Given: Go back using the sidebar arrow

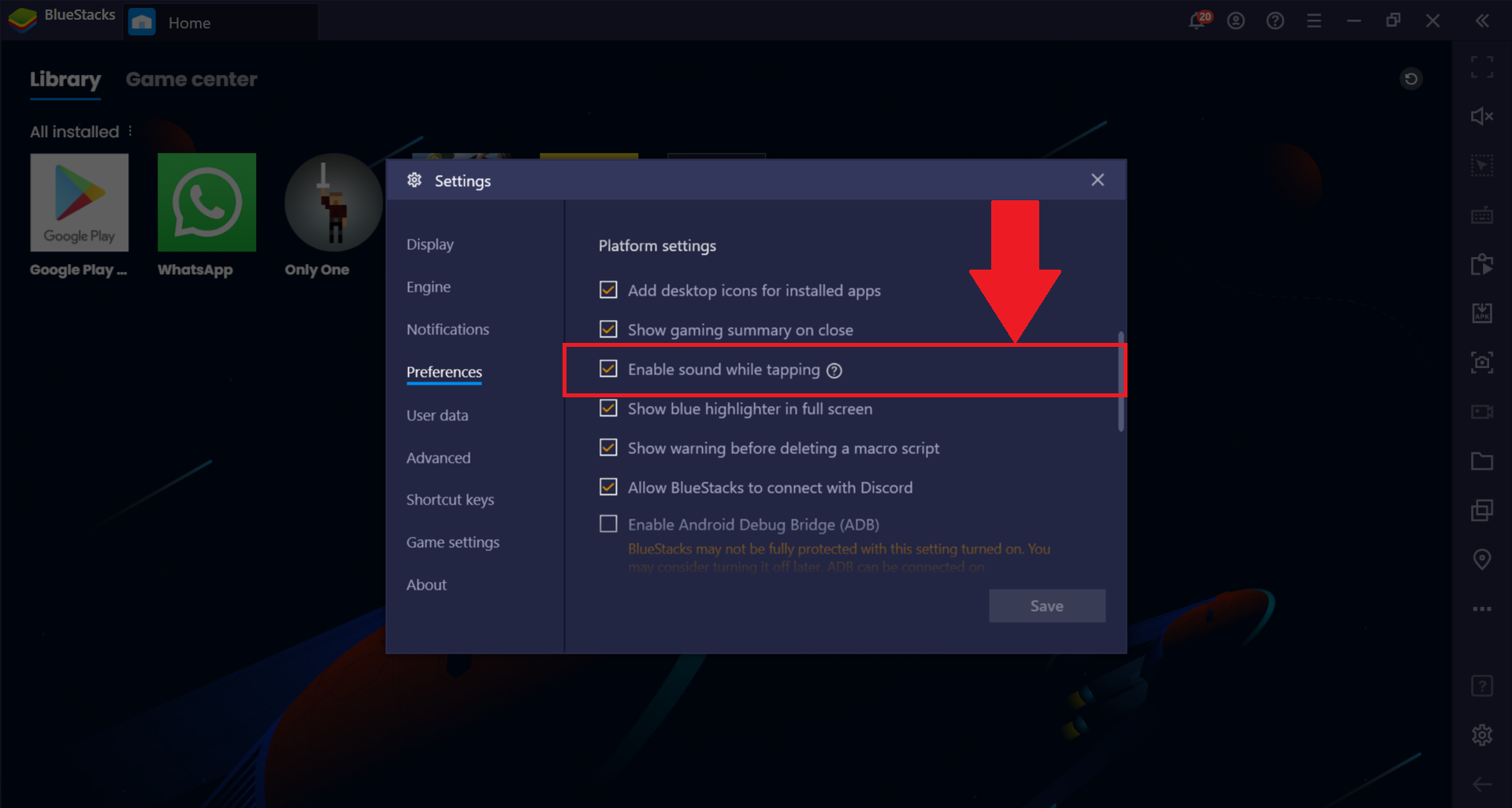Looking at the screenshot, I should click(1482, 784).
